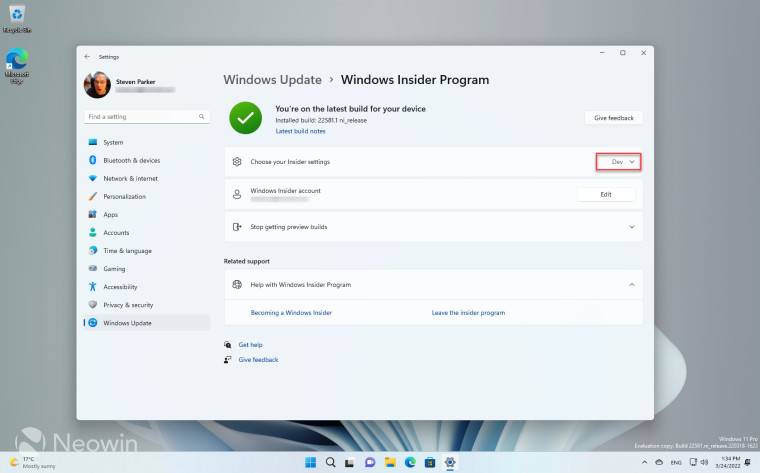Navigate to Windows Update breadcrumb
The height and width of the screenshot is (473, 760).
click(x=272, y=80)
